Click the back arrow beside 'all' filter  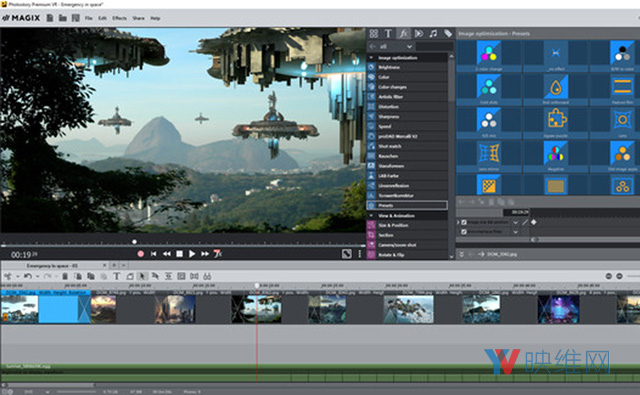[x=372, y=47]
